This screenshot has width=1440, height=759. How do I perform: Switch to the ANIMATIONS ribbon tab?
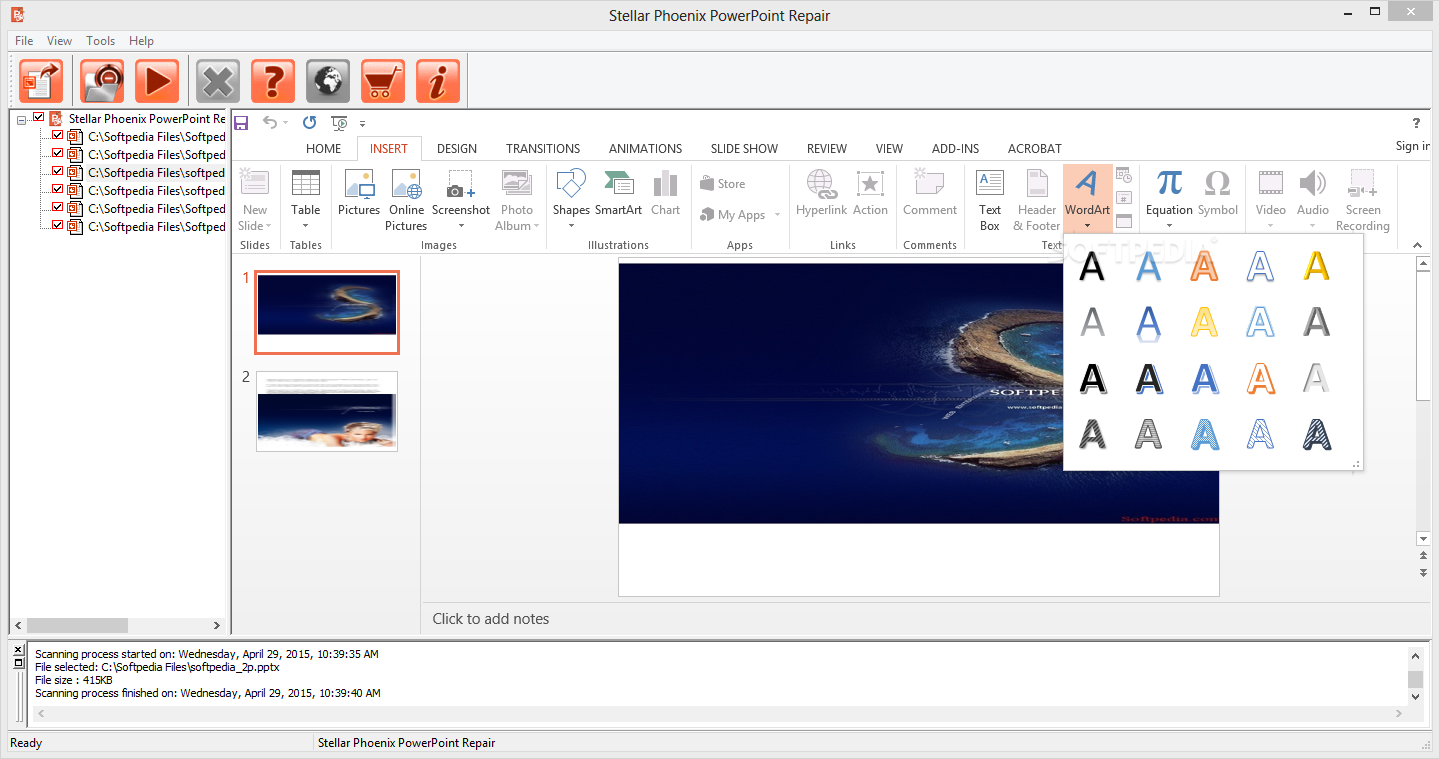pos(645,148)
